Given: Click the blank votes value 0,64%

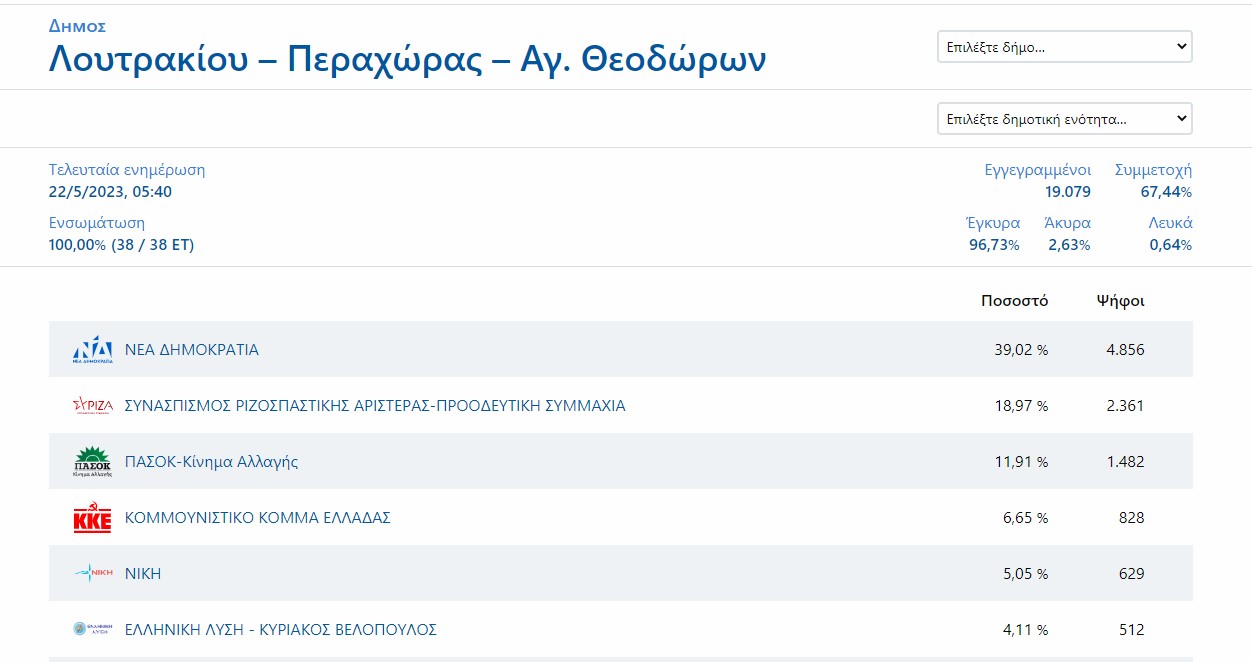Looking at the screenshot, I should pos(1170,245).
